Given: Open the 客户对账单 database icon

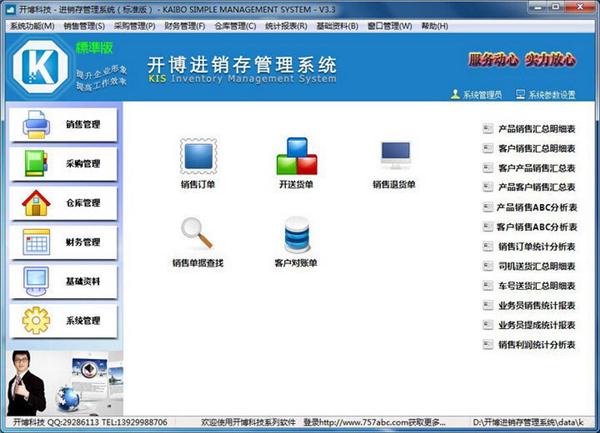Looking at the screenshot, I should tap(297, 234).
